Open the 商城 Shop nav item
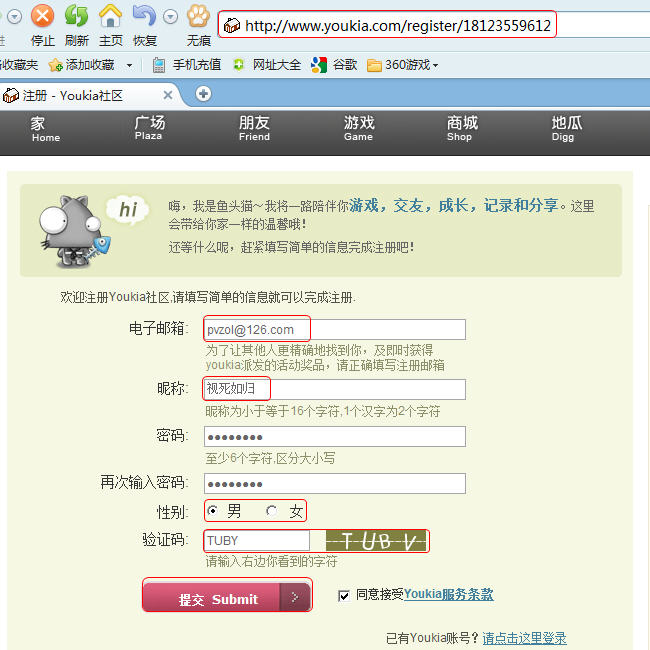650x650 pixels. click(462, 129)
